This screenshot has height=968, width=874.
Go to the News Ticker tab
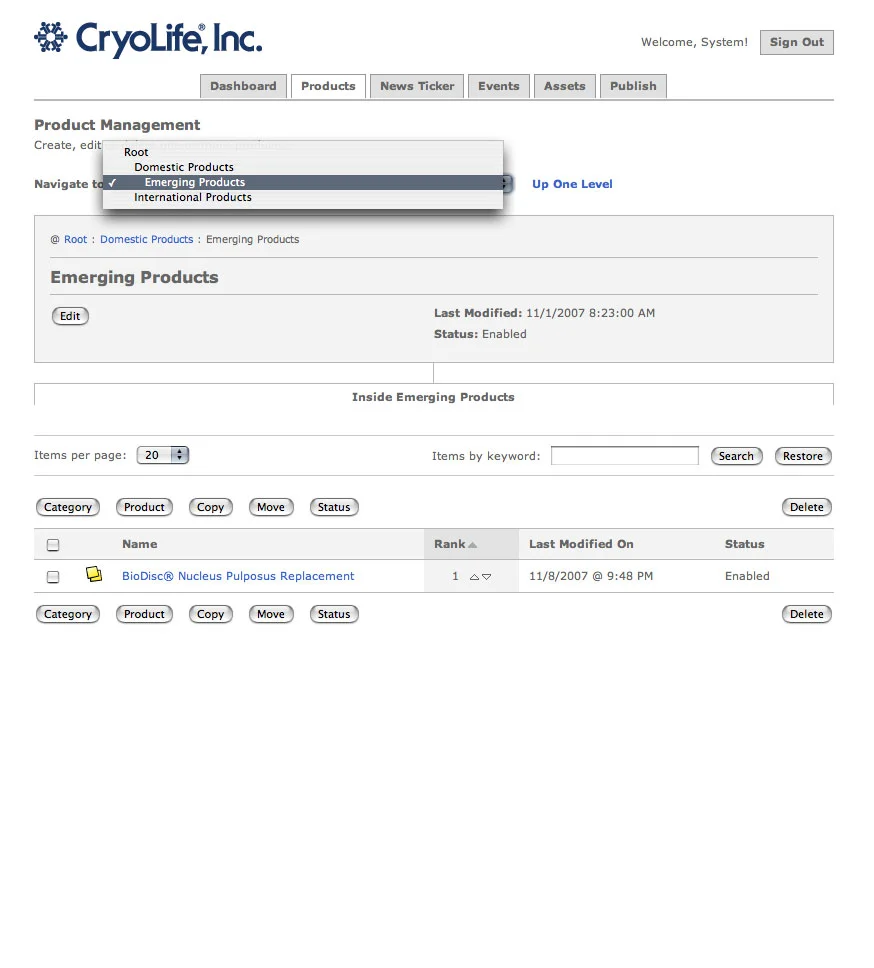[x=417, y=86]
